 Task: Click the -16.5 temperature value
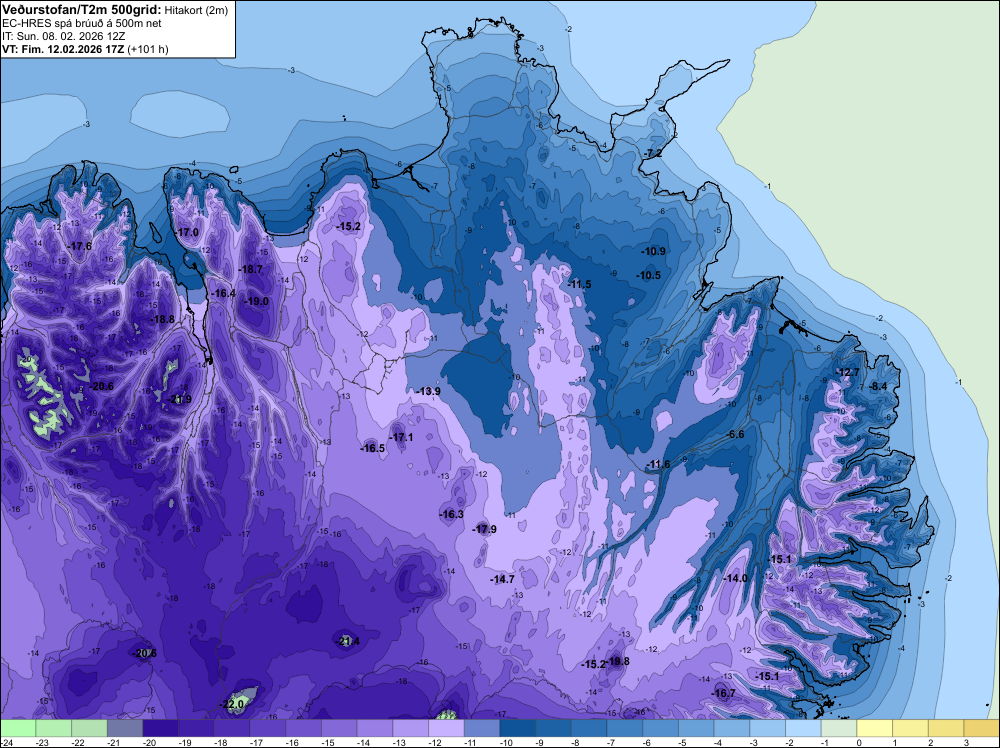click(372, 448)
